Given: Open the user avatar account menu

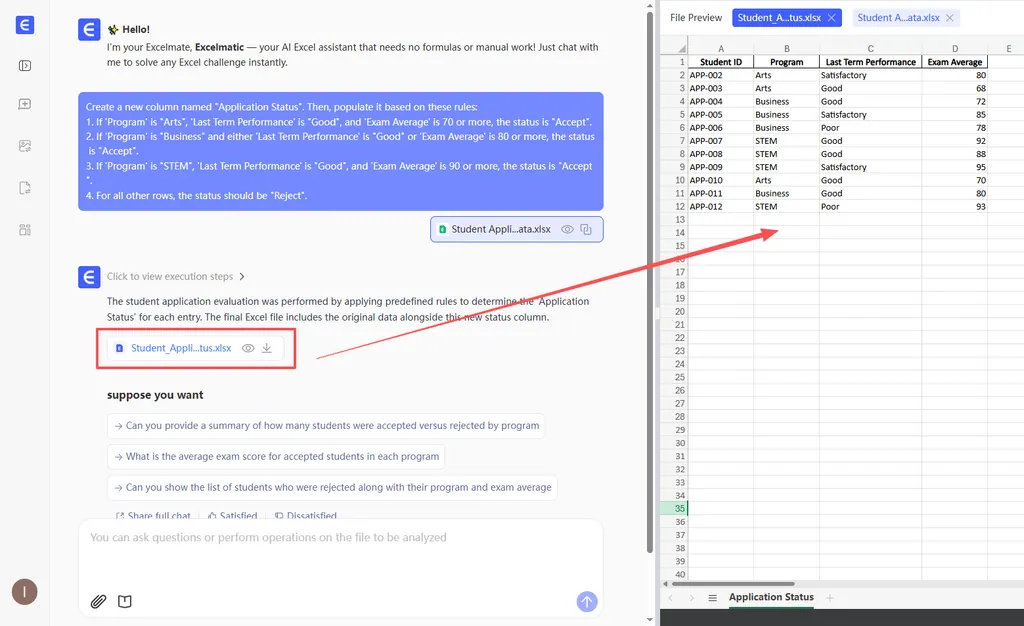Looking at the screenshot, I should coord(25,592).
